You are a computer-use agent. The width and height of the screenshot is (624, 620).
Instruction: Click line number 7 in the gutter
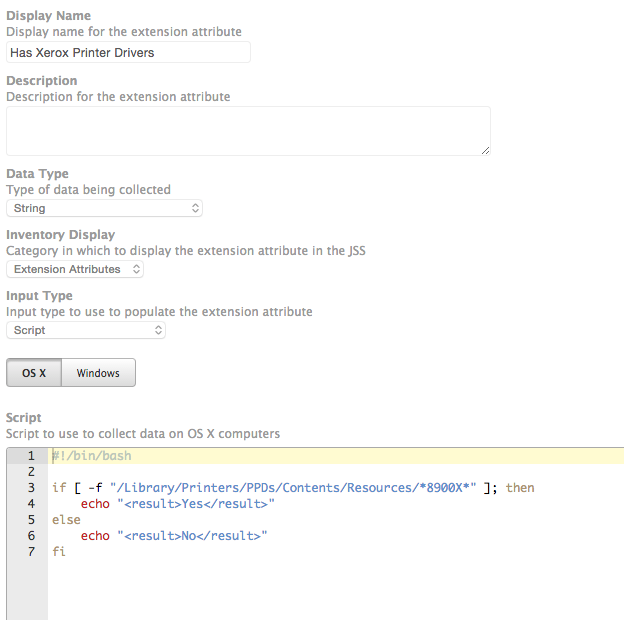pyautogui.click(x=31, y=552)
